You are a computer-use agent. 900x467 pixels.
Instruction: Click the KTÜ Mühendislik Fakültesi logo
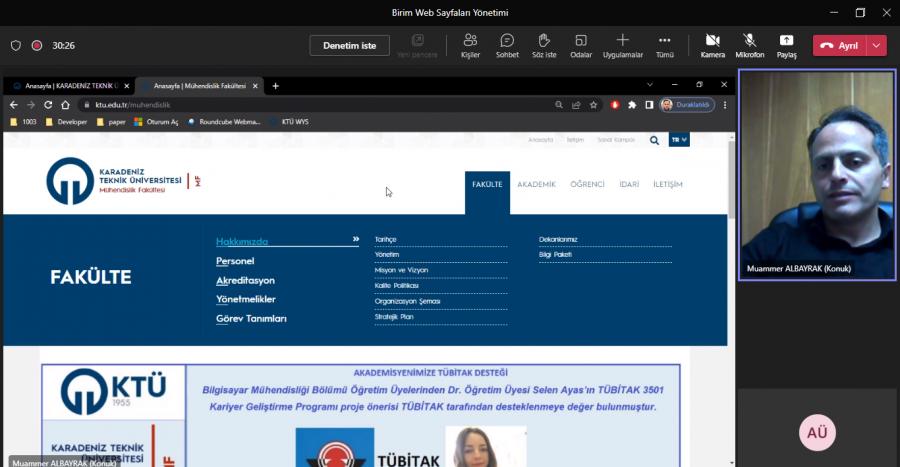click(x=123, y=181)
